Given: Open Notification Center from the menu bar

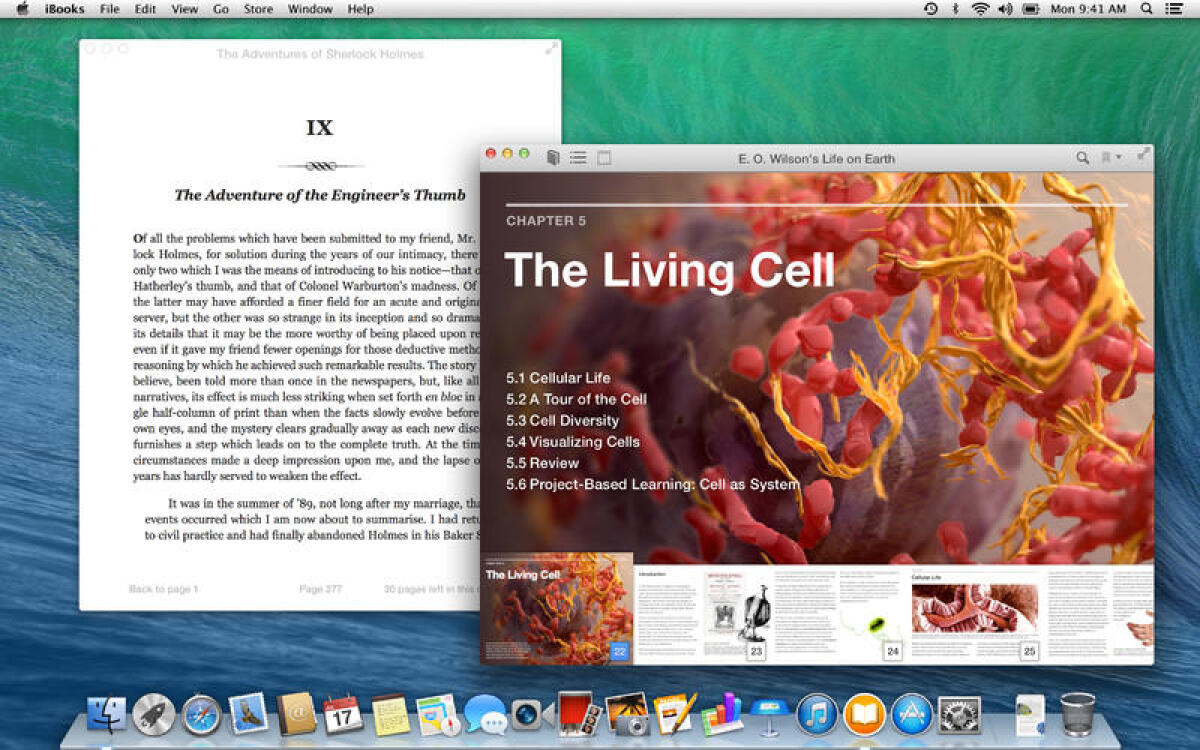Looking at the screenshot, I should pyautogui.click(x=1176, y=9).
